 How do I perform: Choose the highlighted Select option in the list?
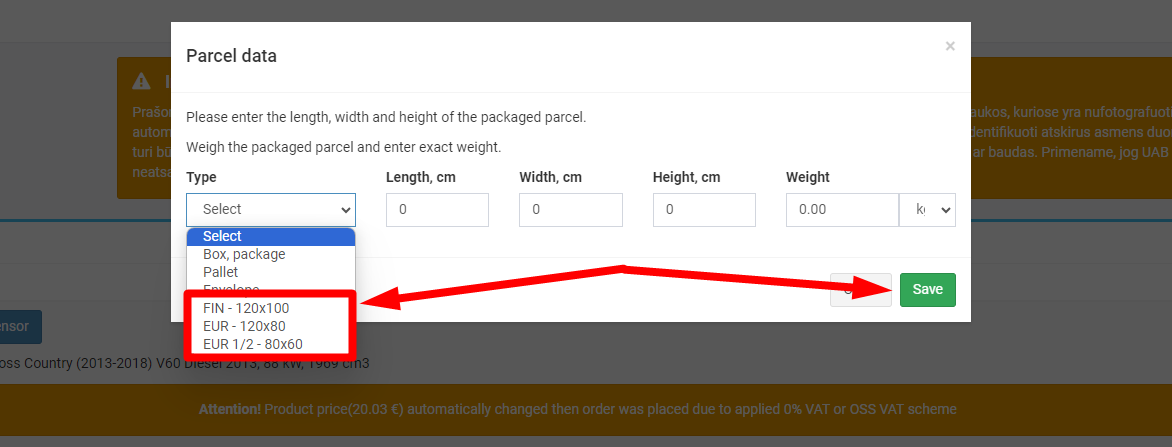point(270,236)
